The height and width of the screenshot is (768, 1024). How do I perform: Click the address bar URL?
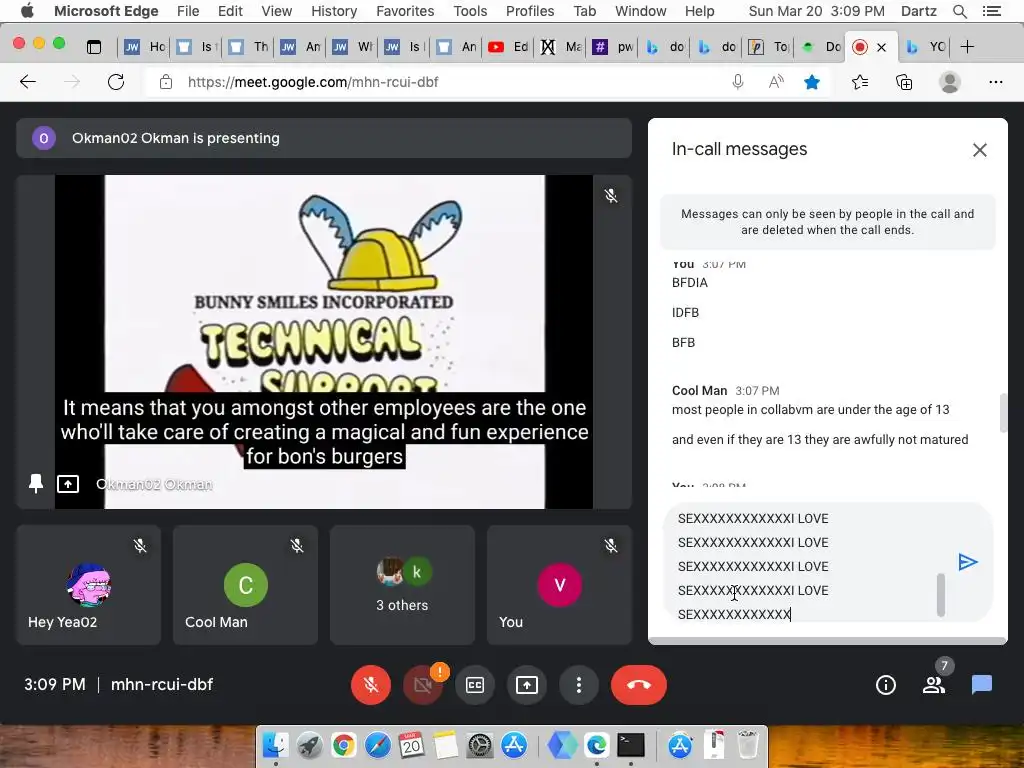pos(313,82)
